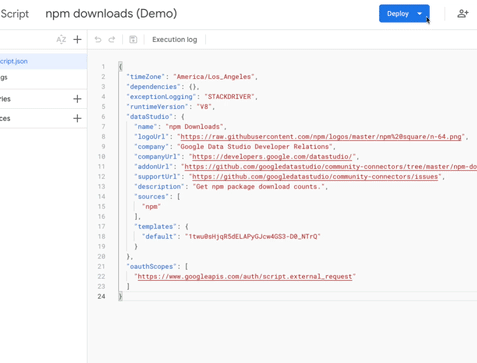Share project with add-person icon
The width and height of the screenshot is (477, 363).
(463, 14)
